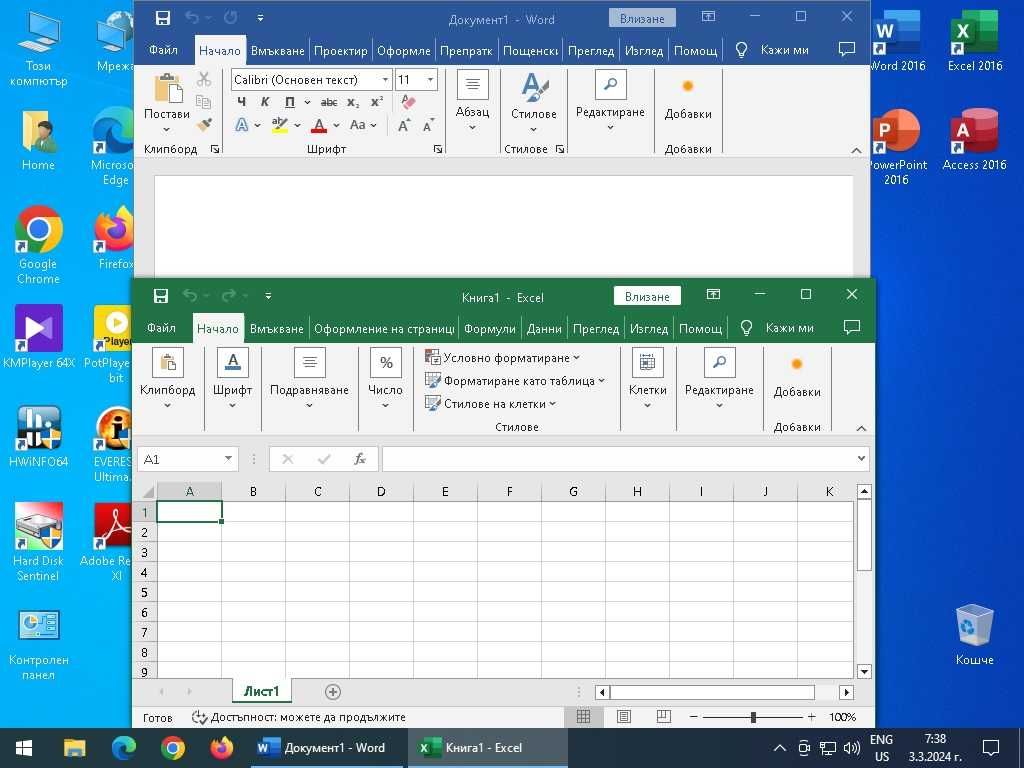Toggle superscript formatting in Word
Screen dimensions: 1024x768
[377, 102]
